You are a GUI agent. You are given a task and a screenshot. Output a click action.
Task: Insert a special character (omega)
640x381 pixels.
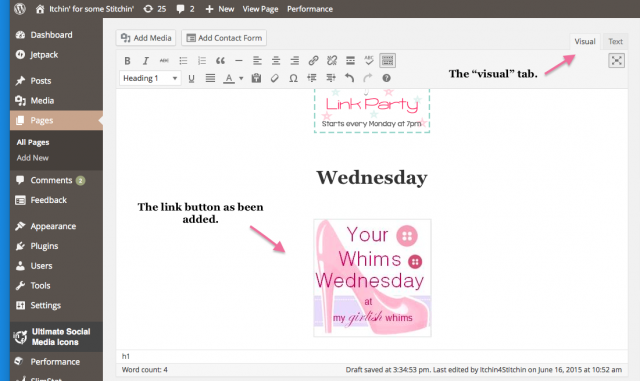click(x=293, y=78)
